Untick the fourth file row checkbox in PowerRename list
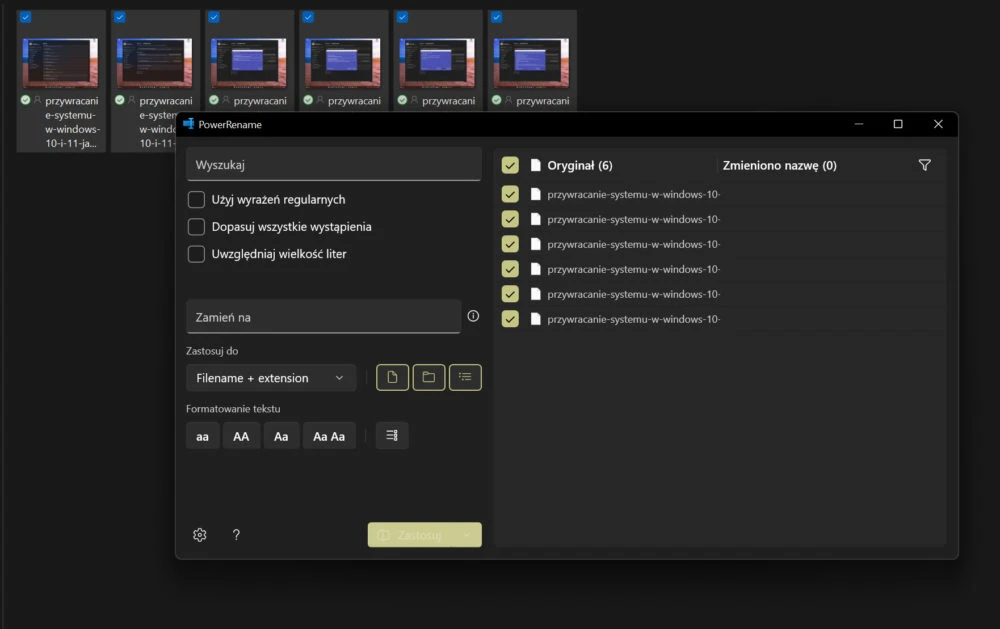The height and width of the screenshot is (629, 1000). 510,269
